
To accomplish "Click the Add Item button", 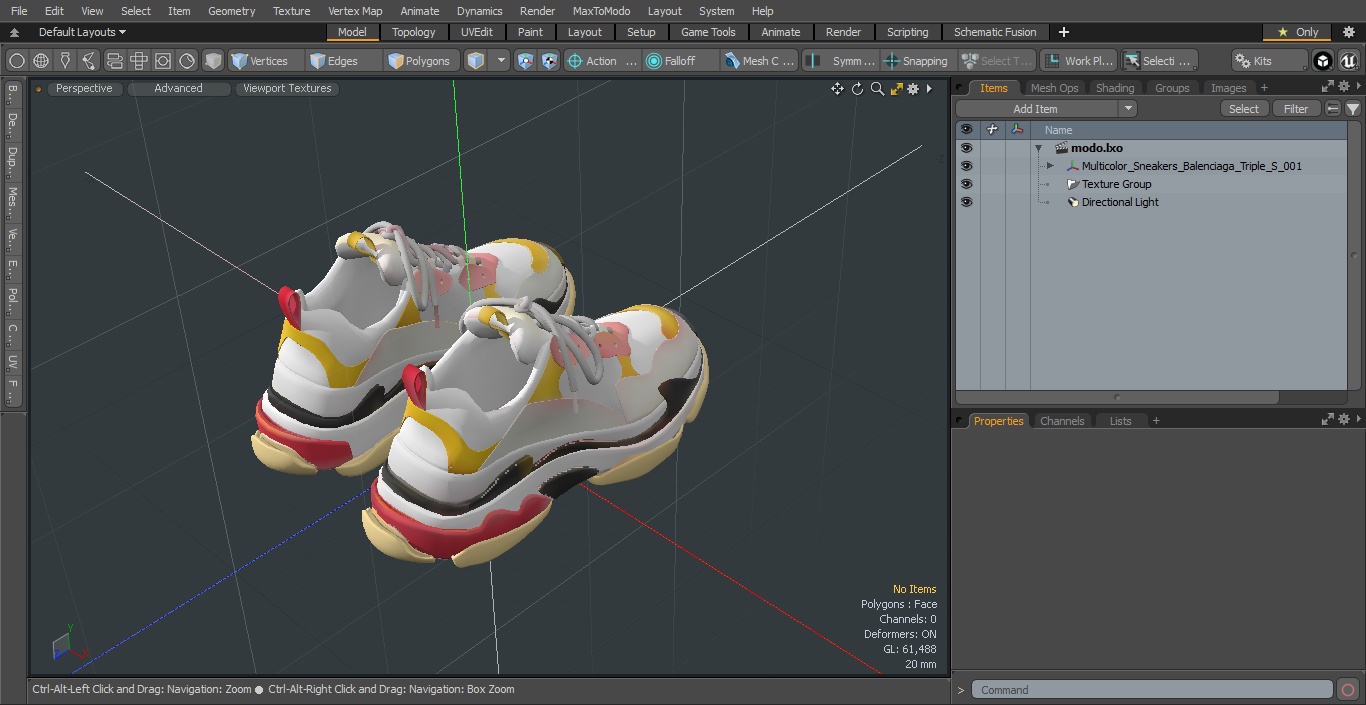I will 1036,109.
